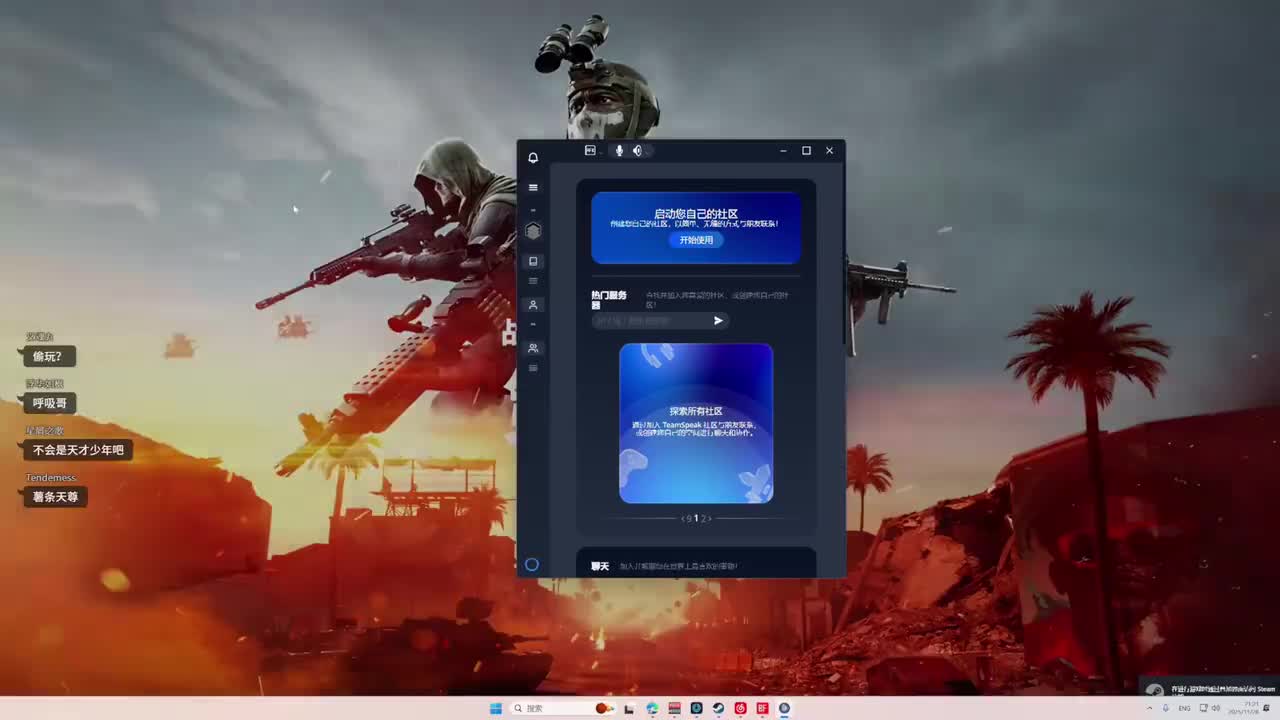Click the blue circle status icon
1280x720 pixels.
tap(532, 564)
